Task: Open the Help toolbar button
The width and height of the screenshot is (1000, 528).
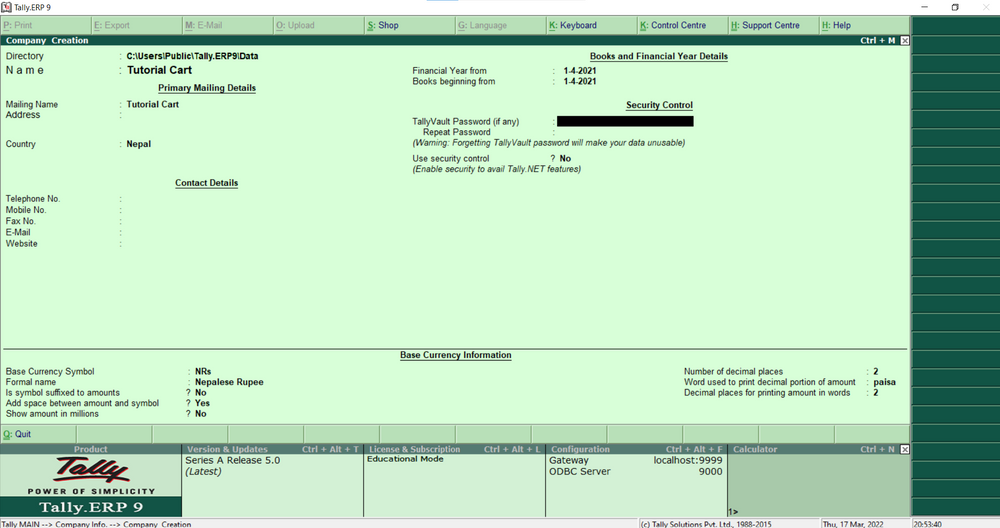Action: tap(865, 26)
